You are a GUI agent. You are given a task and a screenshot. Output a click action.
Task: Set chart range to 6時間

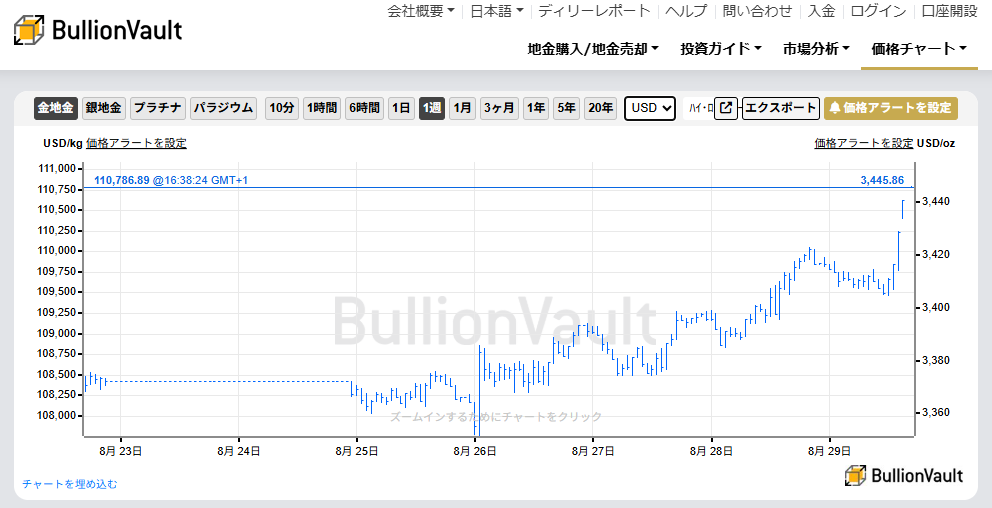coord(364,108)
